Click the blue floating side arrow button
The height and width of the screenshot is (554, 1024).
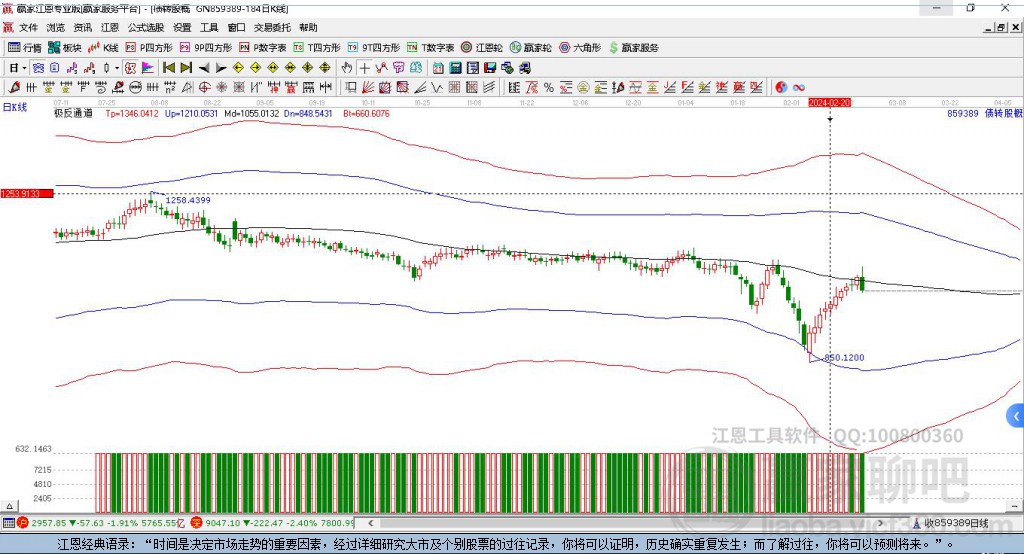pos(1016,415)
